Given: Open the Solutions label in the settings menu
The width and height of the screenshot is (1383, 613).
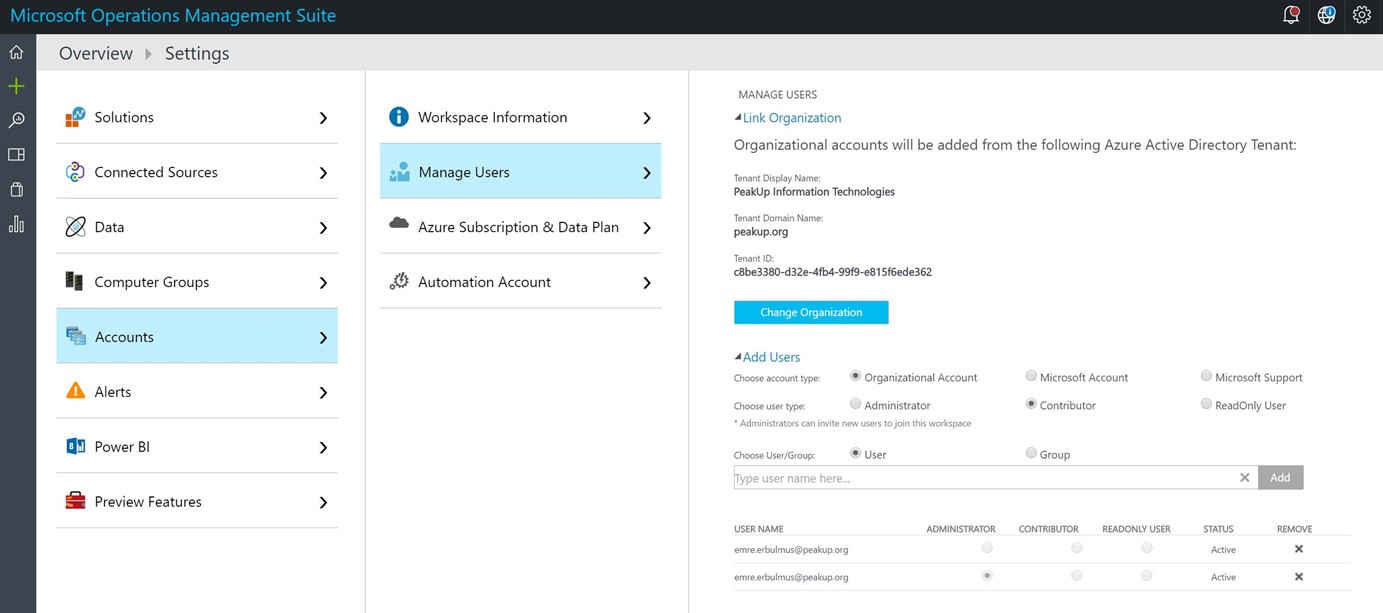Looking at the screenshot, I should pos(124,117).
